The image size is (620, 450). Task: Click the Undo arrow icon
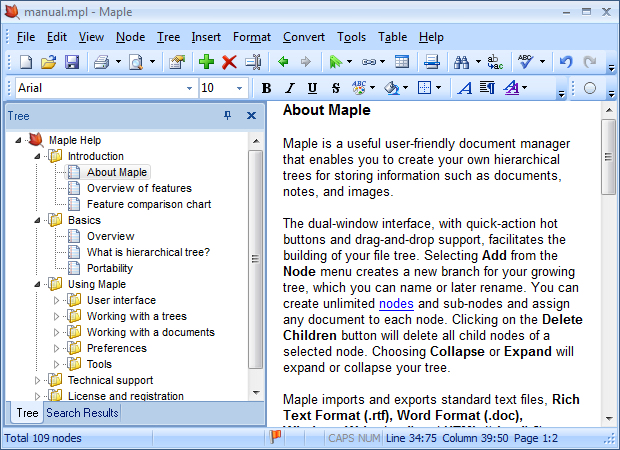566,62
